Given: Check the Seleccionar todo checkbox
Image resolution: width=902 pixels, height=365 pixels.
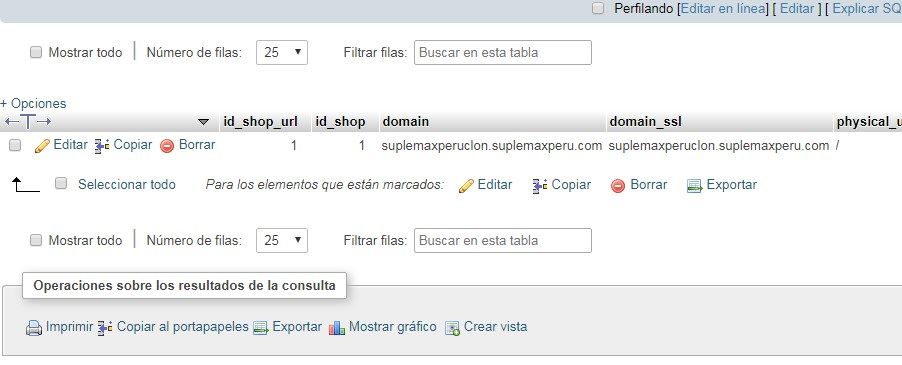Looking at the screenshot, I should coord(61,183).
